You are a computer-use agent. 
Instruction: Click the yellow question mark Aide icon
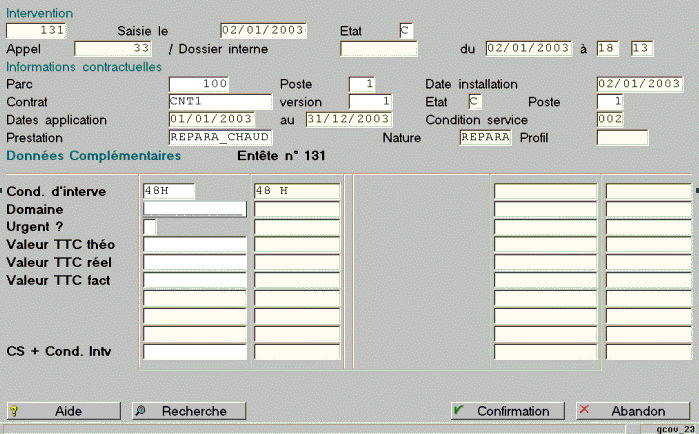[14, 411]
